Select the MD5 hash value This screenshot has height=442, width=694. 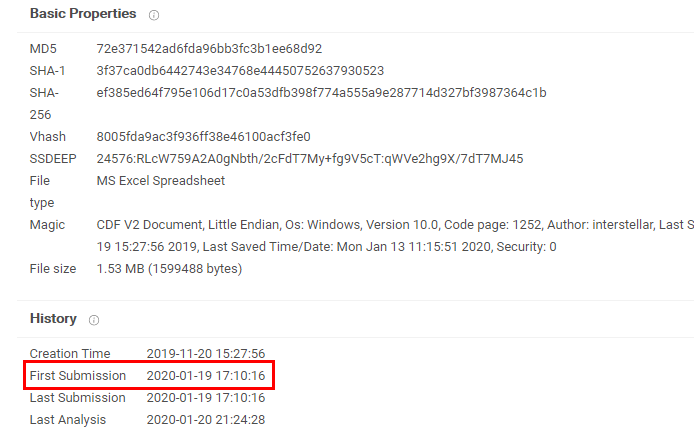point(209,48)
